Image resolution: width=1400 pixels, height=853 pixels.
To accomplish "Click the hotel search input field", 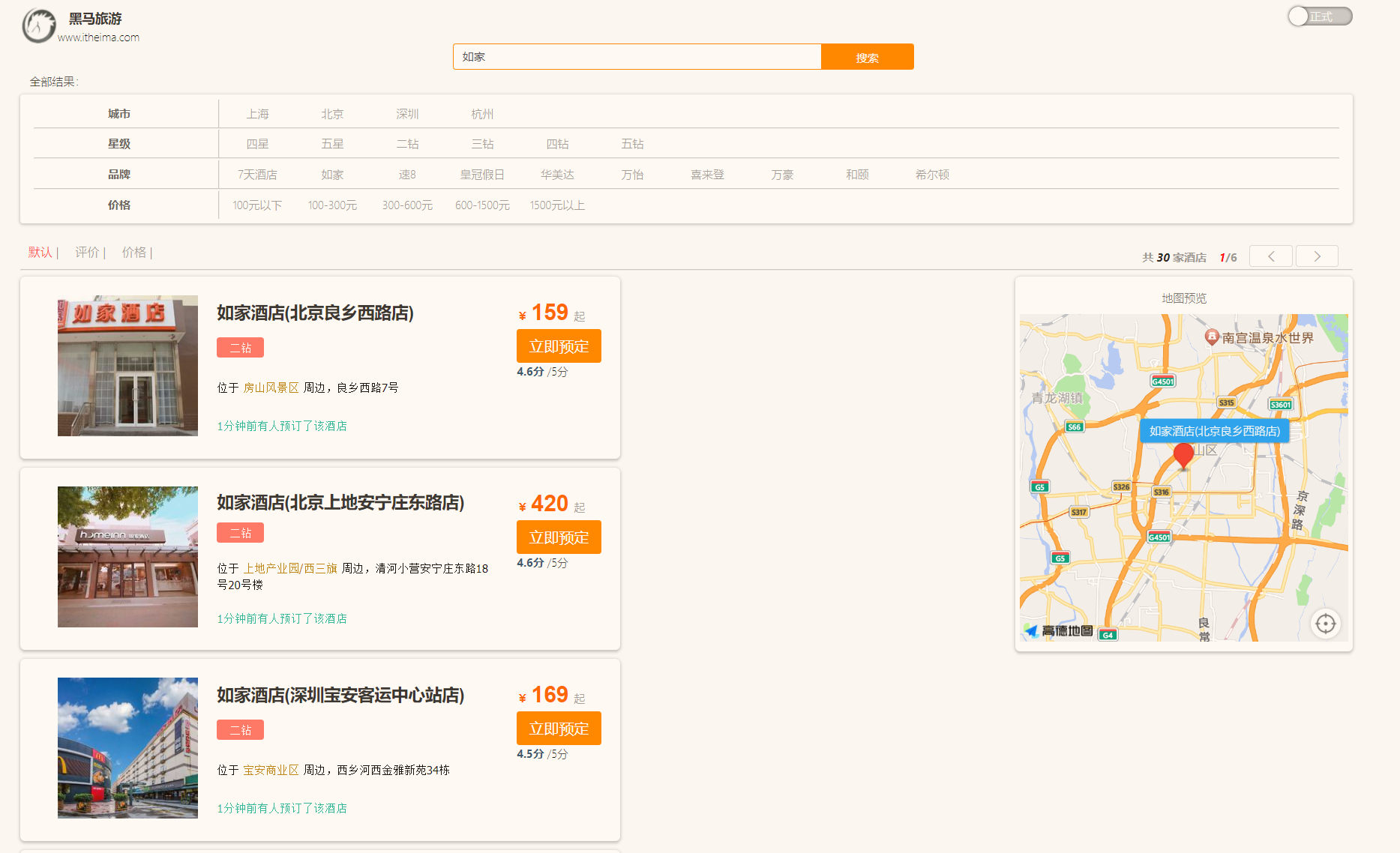I will 637,56.
